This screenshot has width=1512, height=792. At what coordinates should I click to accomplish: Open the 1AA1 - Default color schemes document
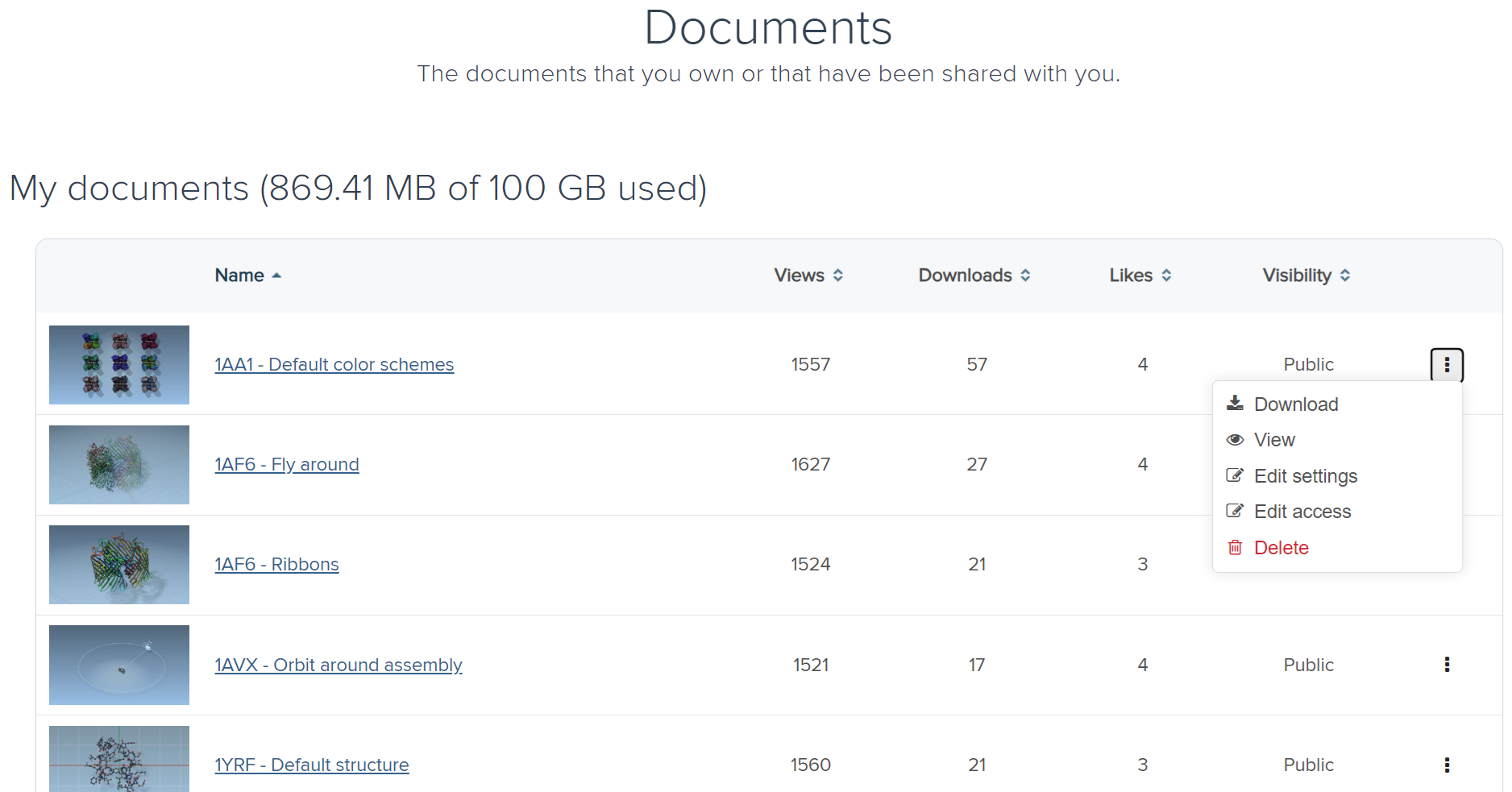point(334,364)
